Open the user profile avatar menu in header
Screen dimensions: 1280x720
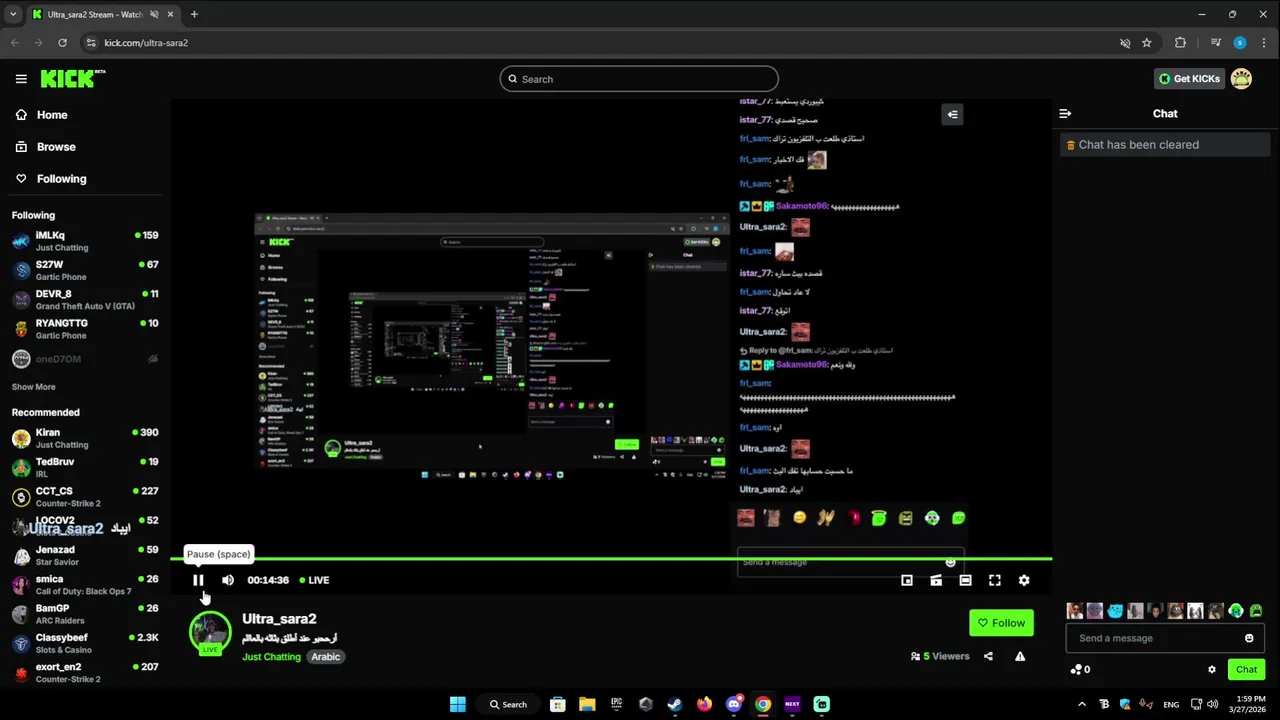tap(1241, 79)
